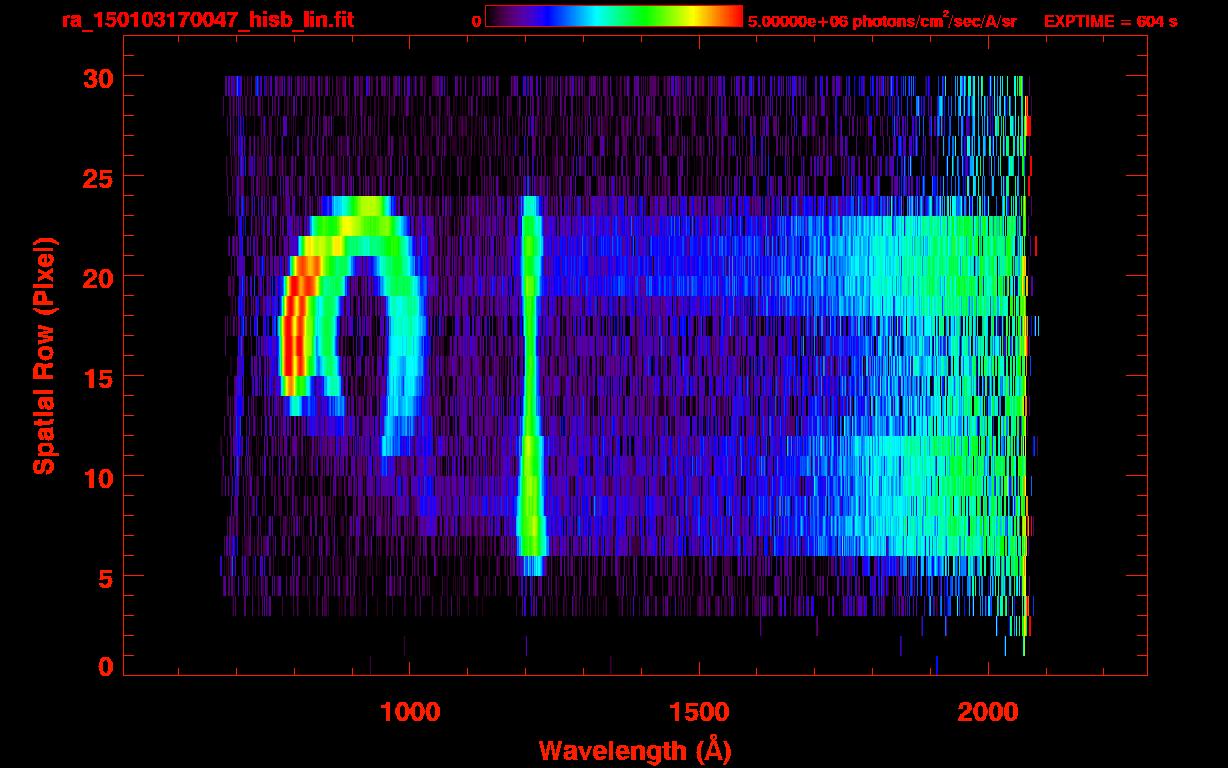Click the 0 label left of color bar
1228x768 pixels.
pos(476,21)
